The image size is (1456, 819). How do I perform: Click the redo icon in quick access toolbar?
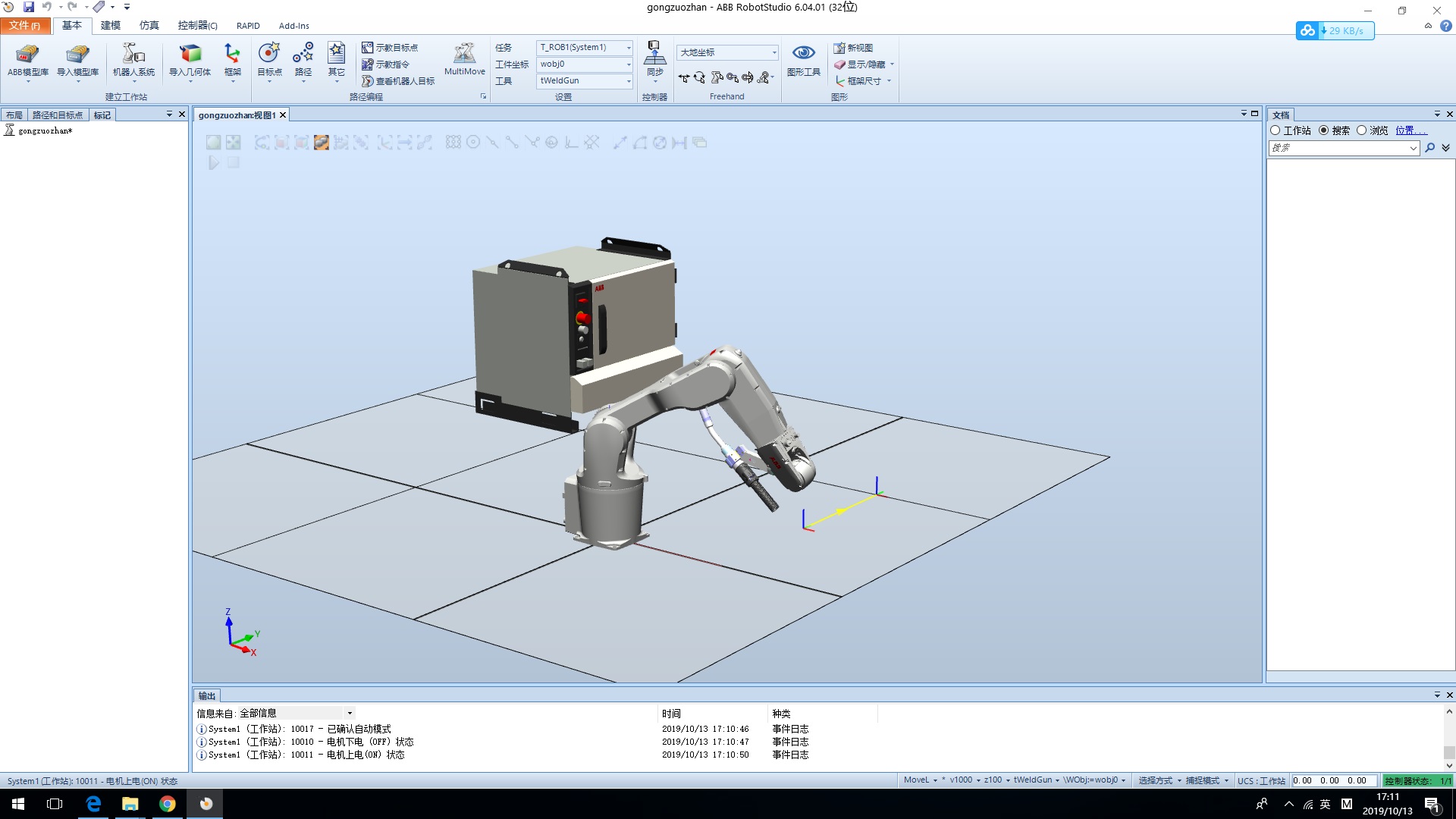73,7
